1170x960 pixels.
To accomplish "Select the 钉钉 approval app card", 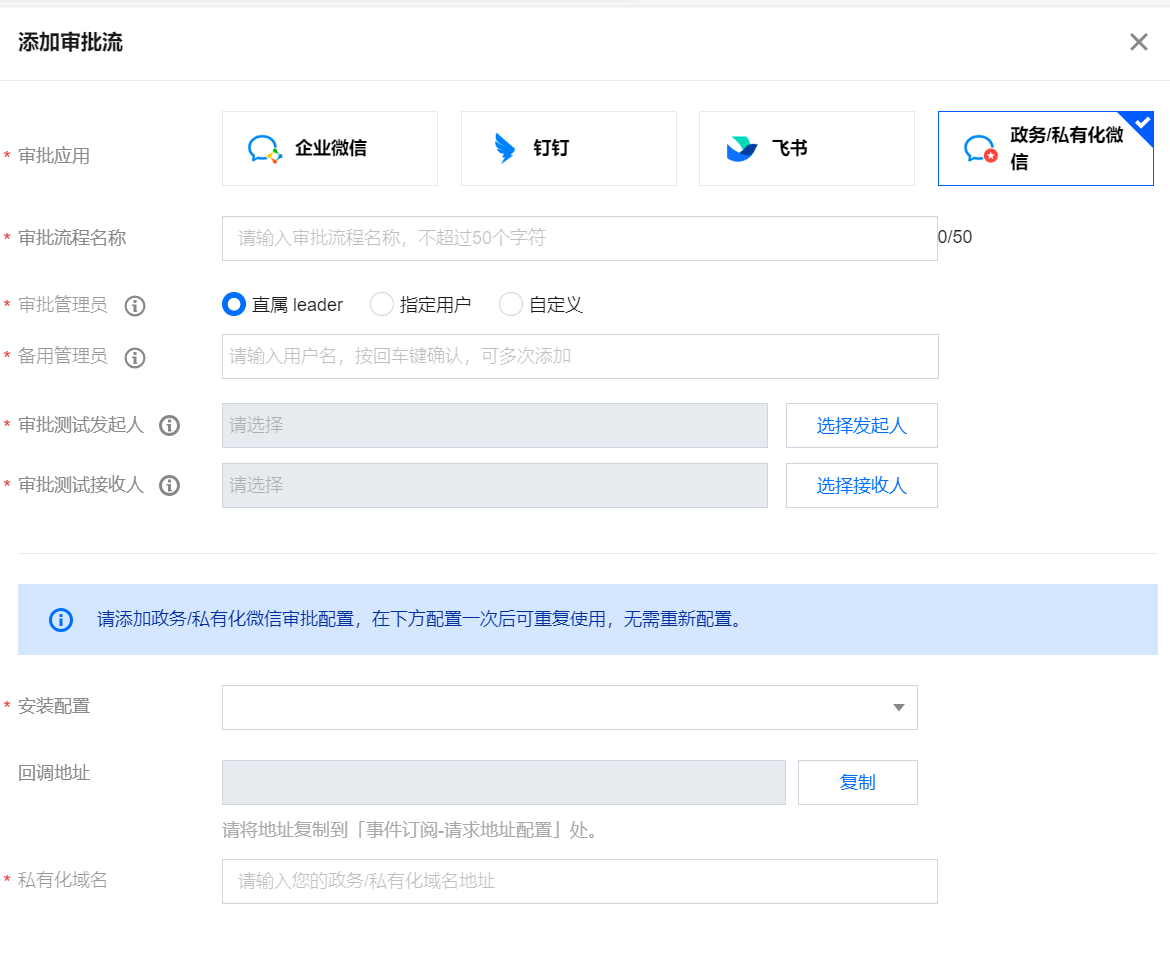I will pos(569,148).
